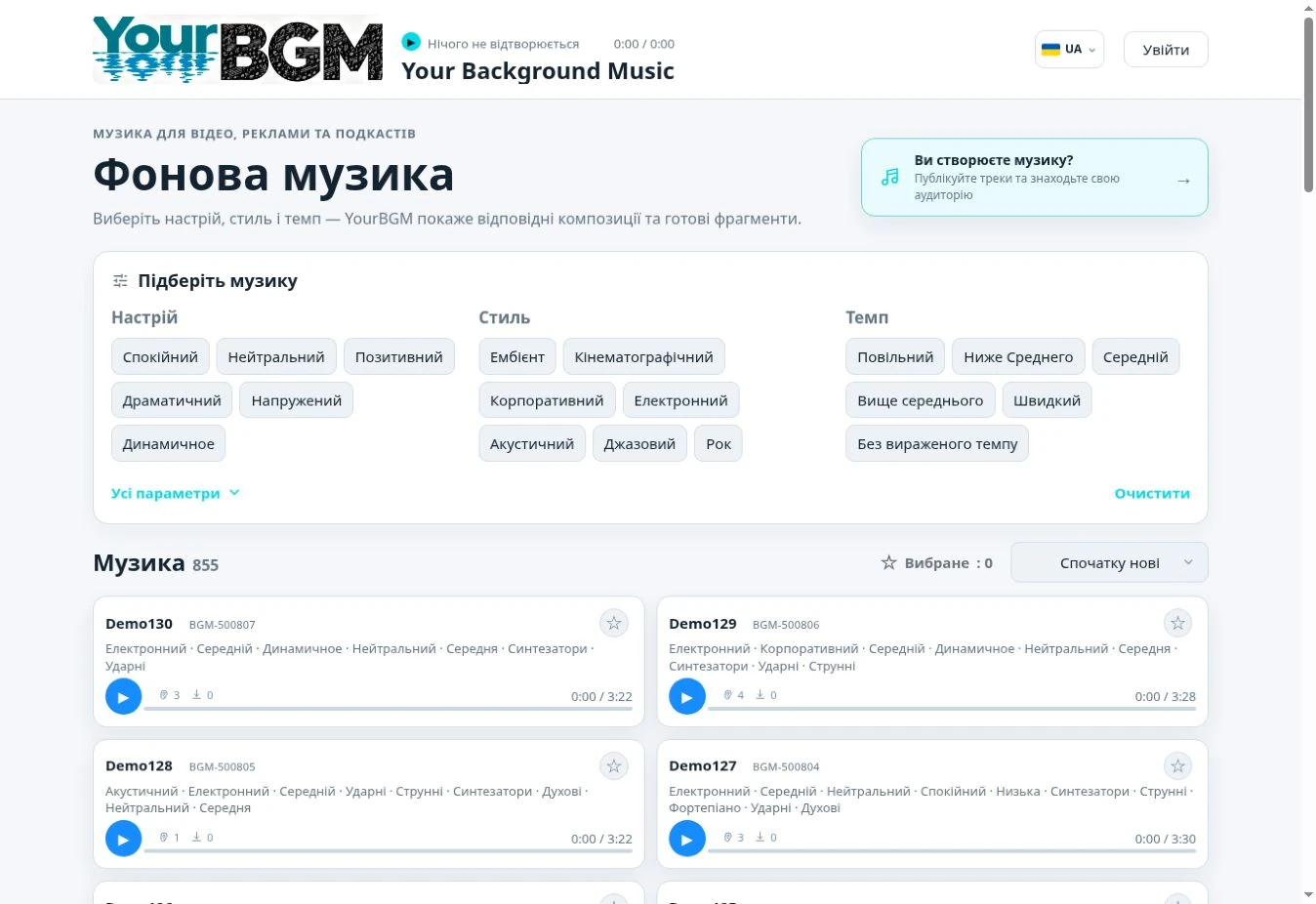Click the download icon on Demo127
The width and height of the screenshot is (1316, 904).
coord(761,837)
